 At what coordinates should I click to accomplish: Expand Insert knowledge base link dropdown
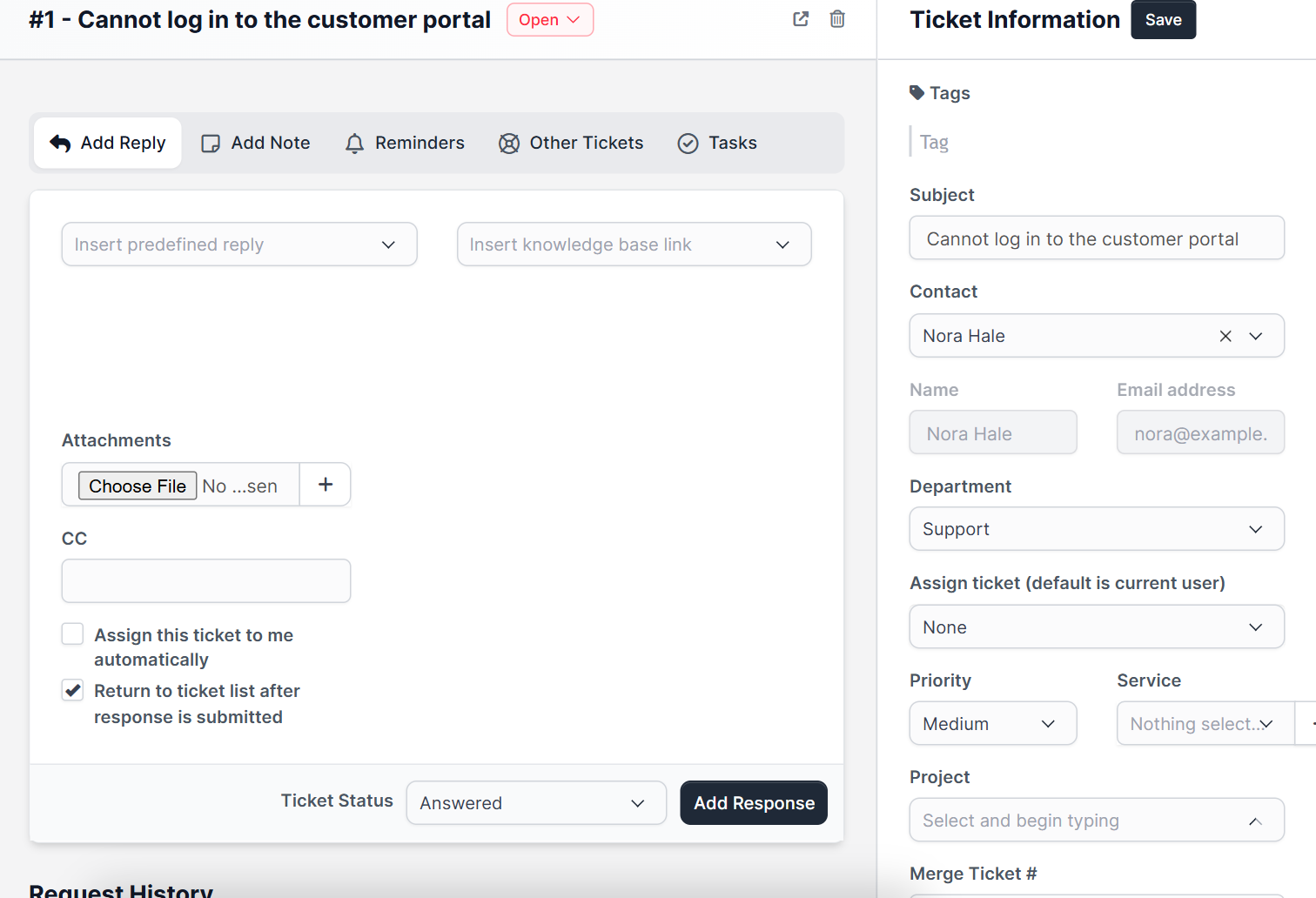(x=634, y=245)
